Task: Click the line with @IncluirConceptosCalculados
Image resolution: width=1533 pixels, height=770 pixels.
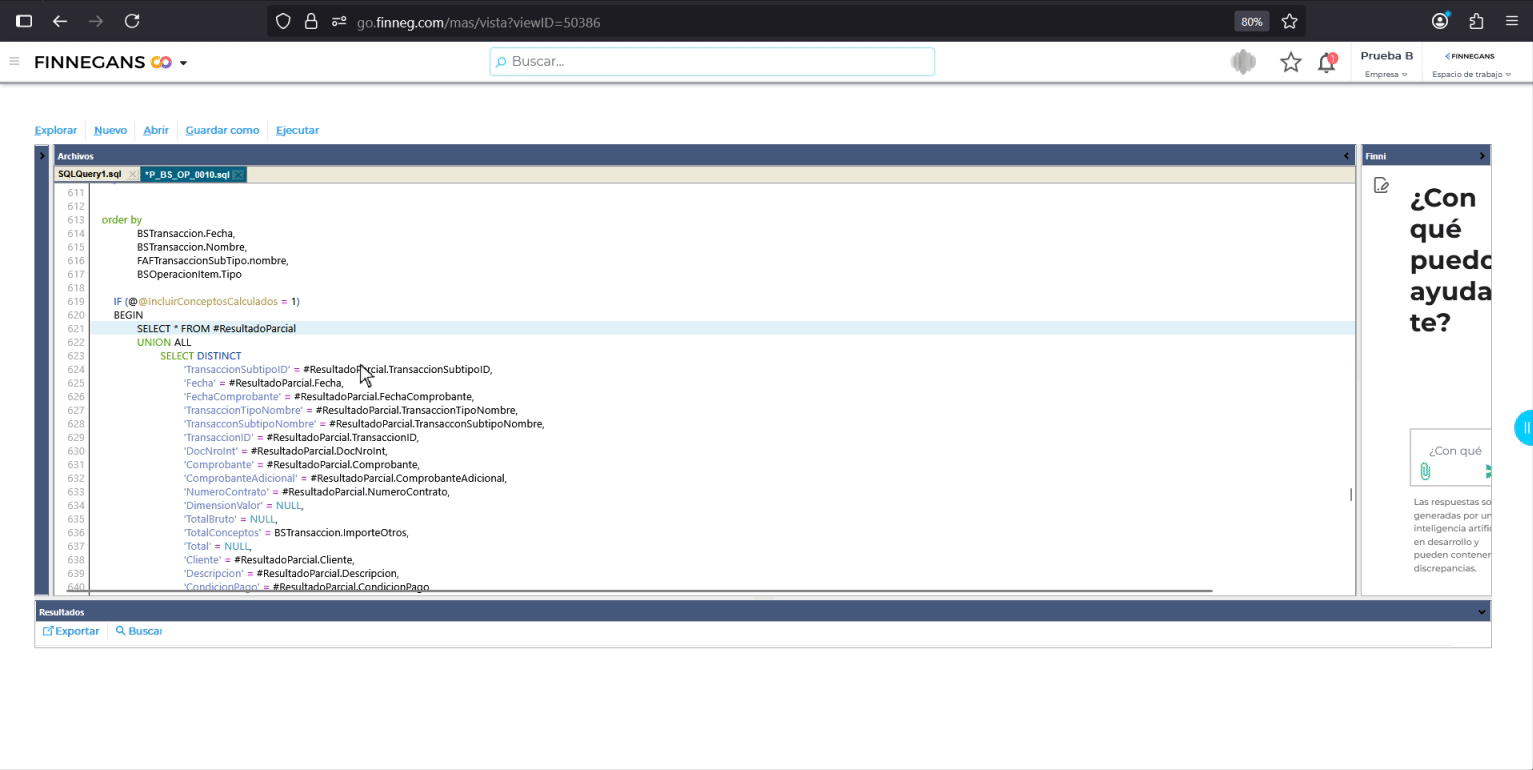Action: click(x=206, y=301)
